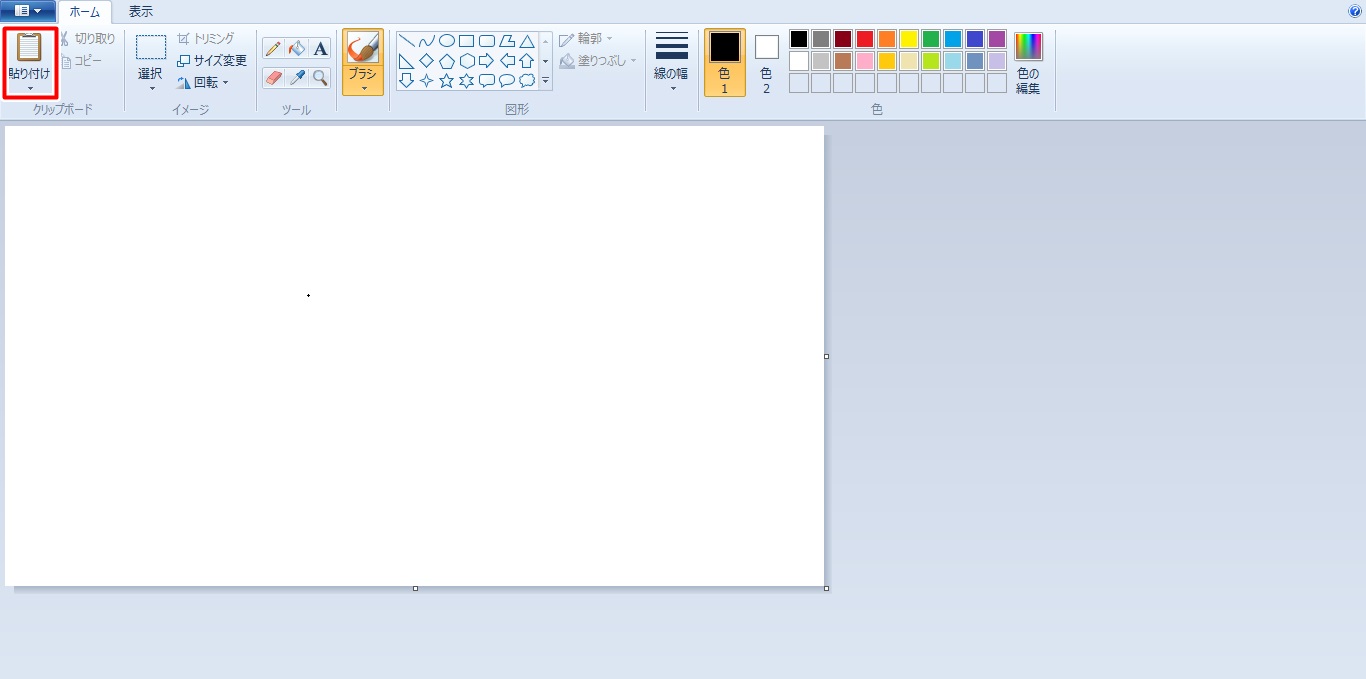1366x679 pixels.
Task: Select the oval shape in shapes gallery
Action: [x=447, y=41]
